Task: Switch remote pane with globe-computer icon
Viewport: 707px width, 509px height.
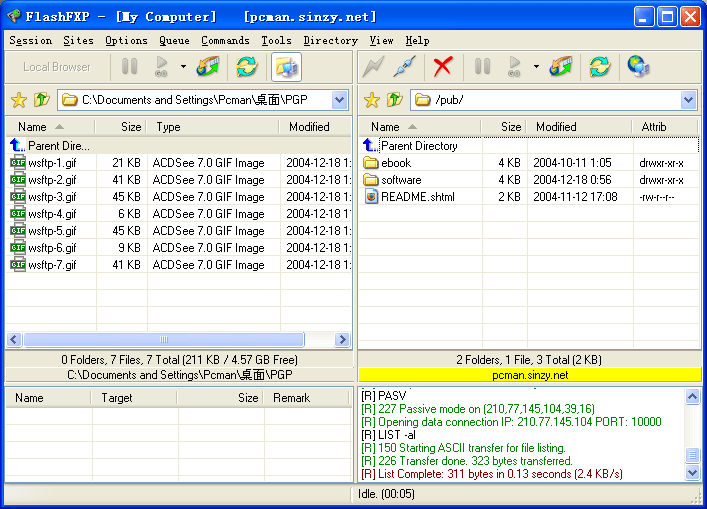Action: [638, 67]
